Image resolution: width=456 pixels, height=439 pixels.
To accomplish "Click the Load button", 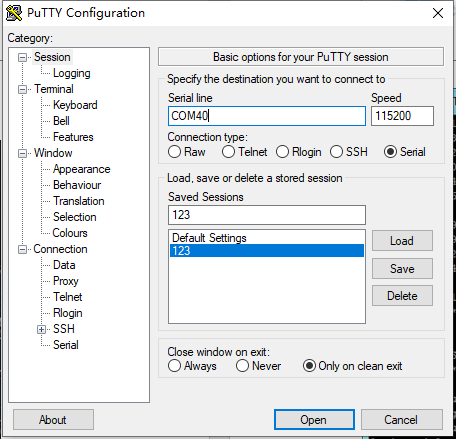I will (402, 241).
